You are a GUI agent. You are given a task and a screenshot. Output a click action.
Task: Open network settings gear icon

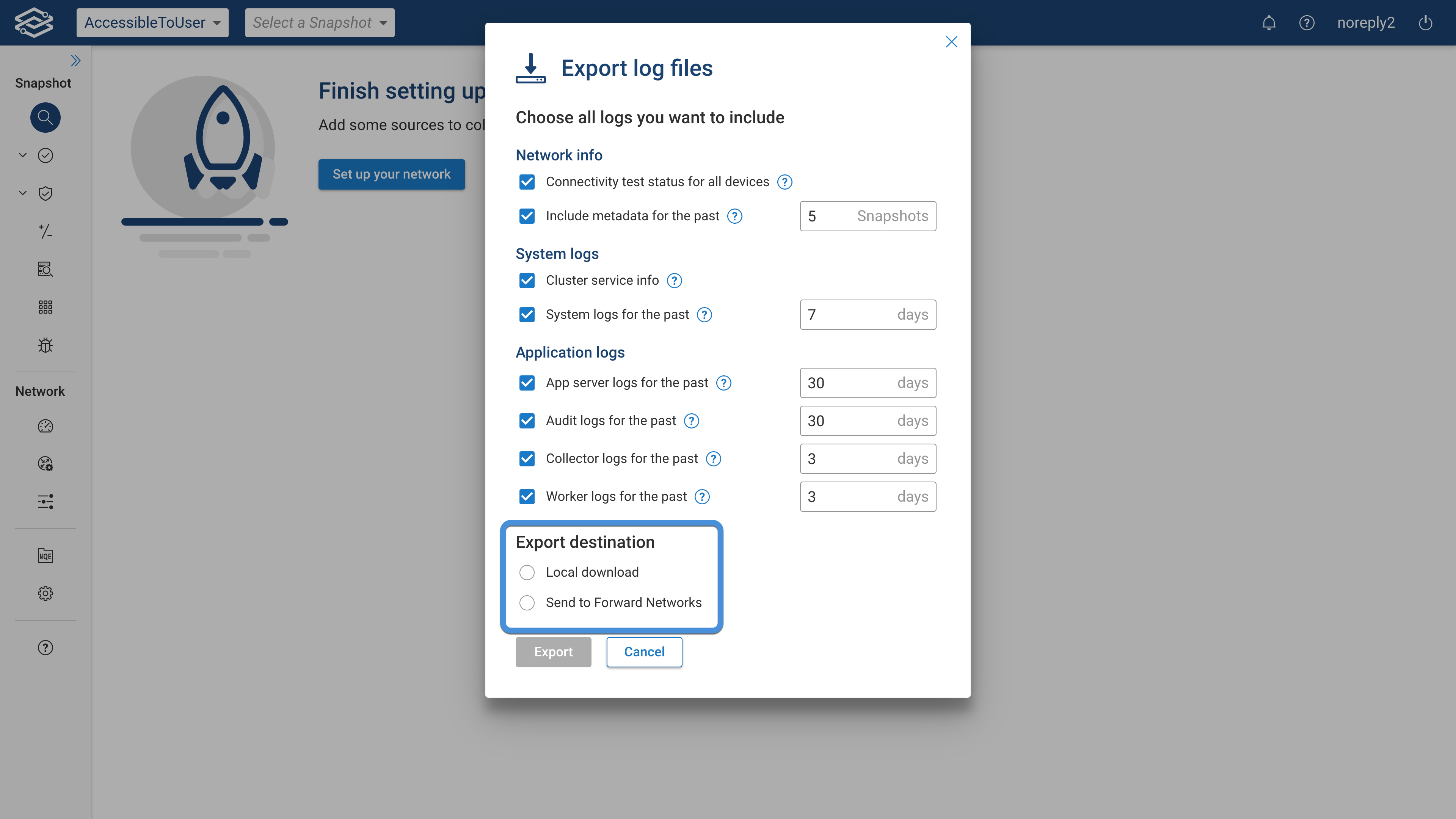pyautogui.click(x=45, y=593)
